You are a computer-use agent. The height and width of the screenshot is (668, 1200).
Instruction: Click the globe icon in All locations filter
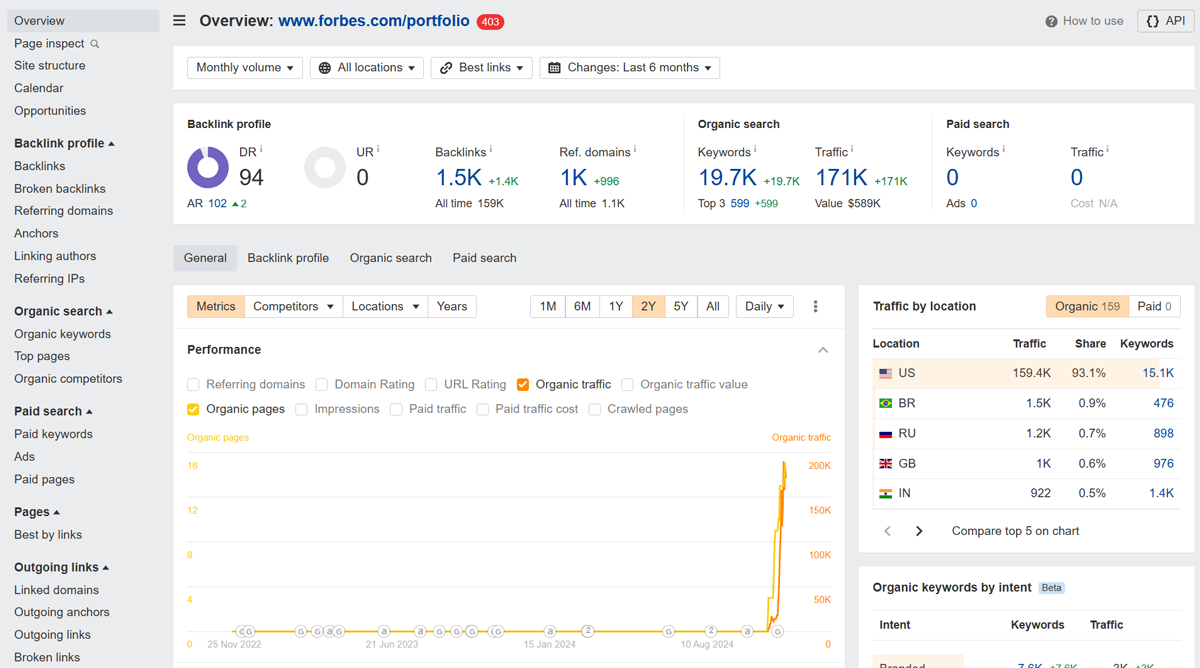point(325,68)
